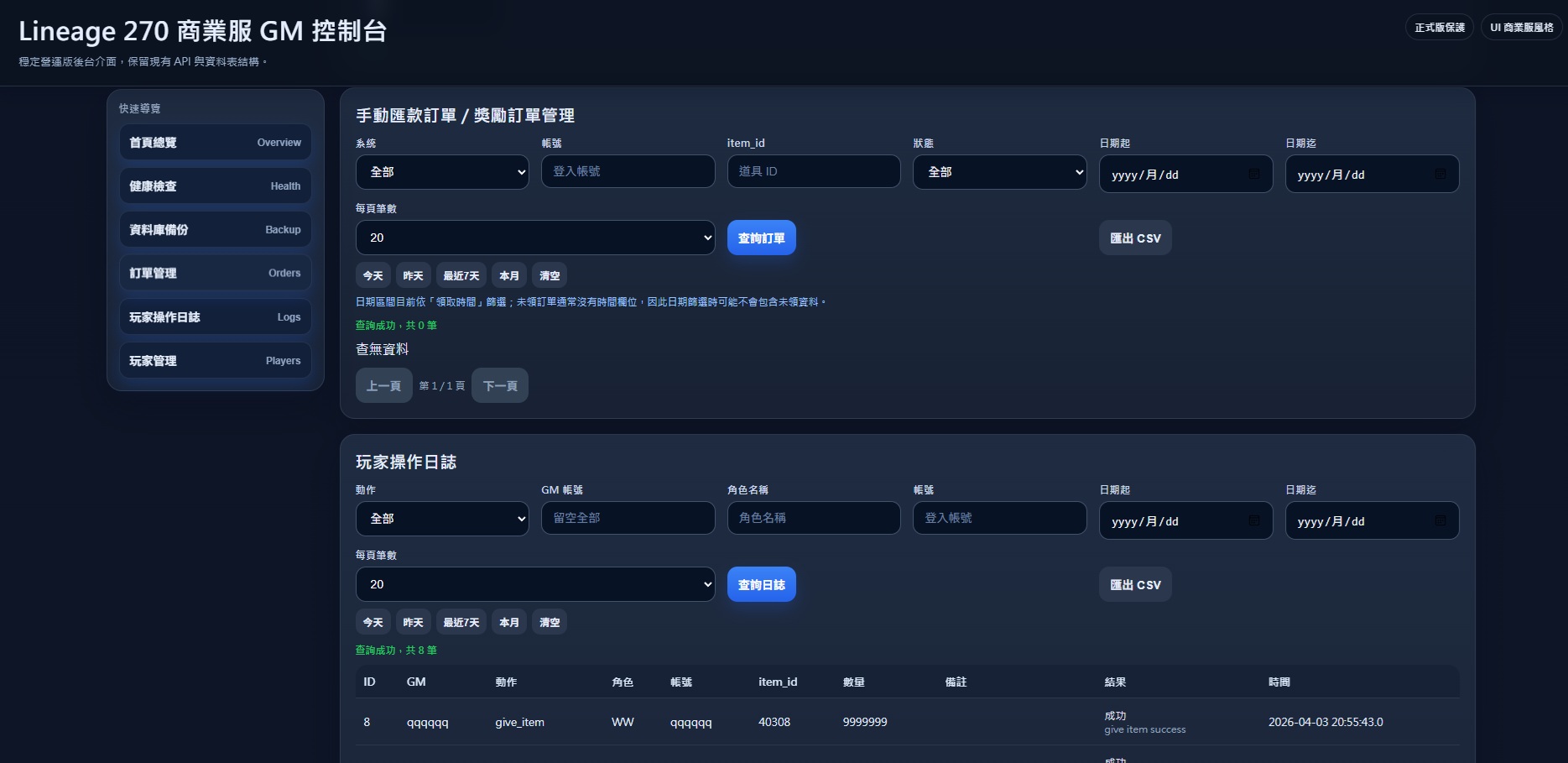Open the calendar picker in logs 日期迄 field
Screen dimensions: 1568x763
click(1440, 520)
